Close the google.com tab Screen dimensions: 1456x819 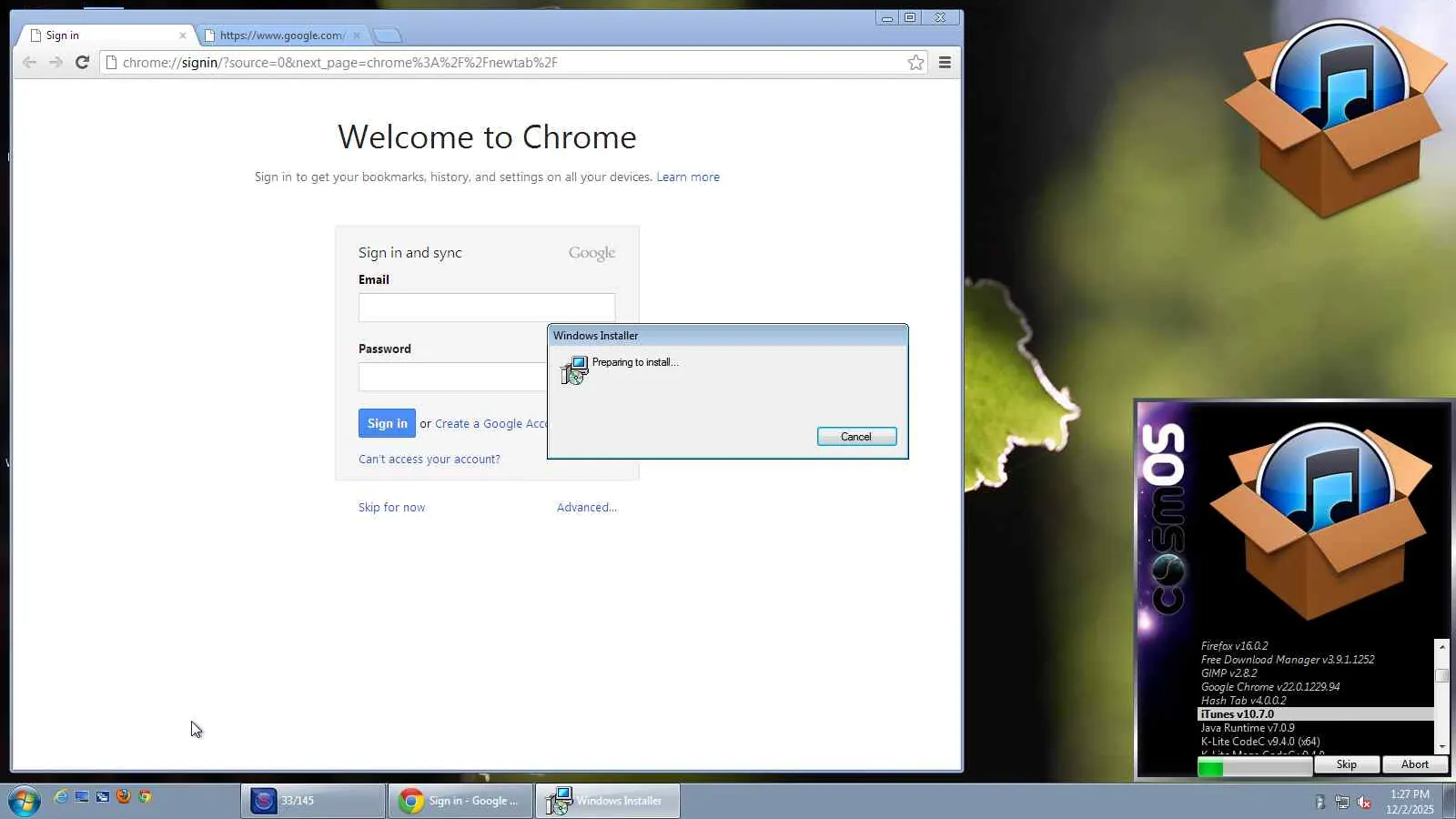point(357,35)
